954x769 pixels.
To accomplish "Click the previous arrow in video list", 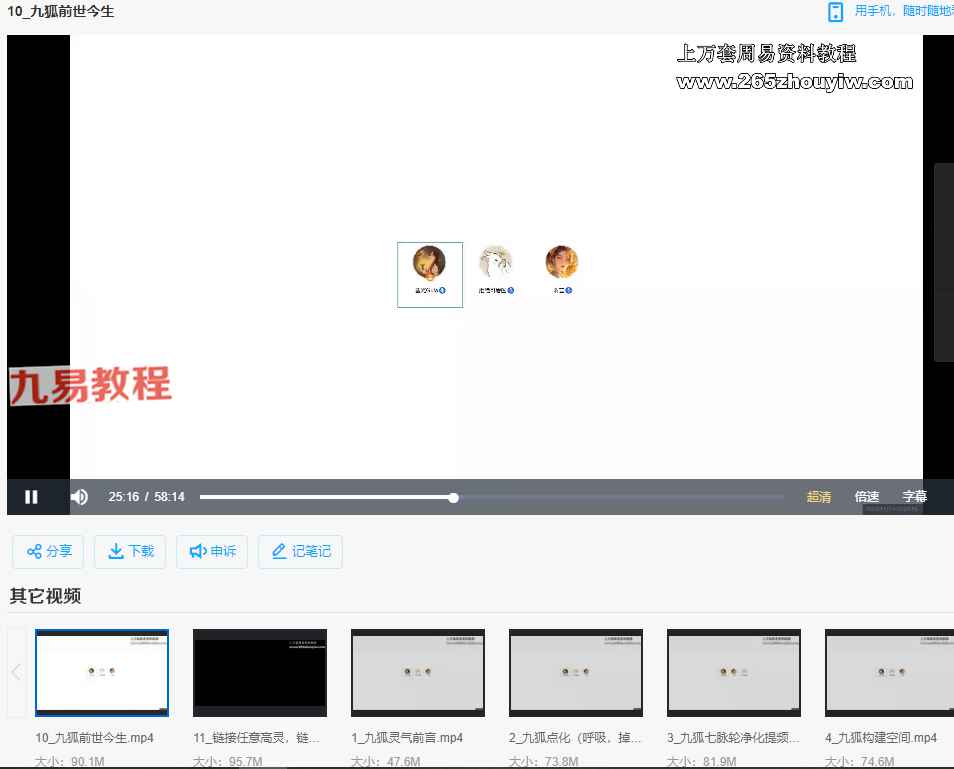I will [16, 672].
